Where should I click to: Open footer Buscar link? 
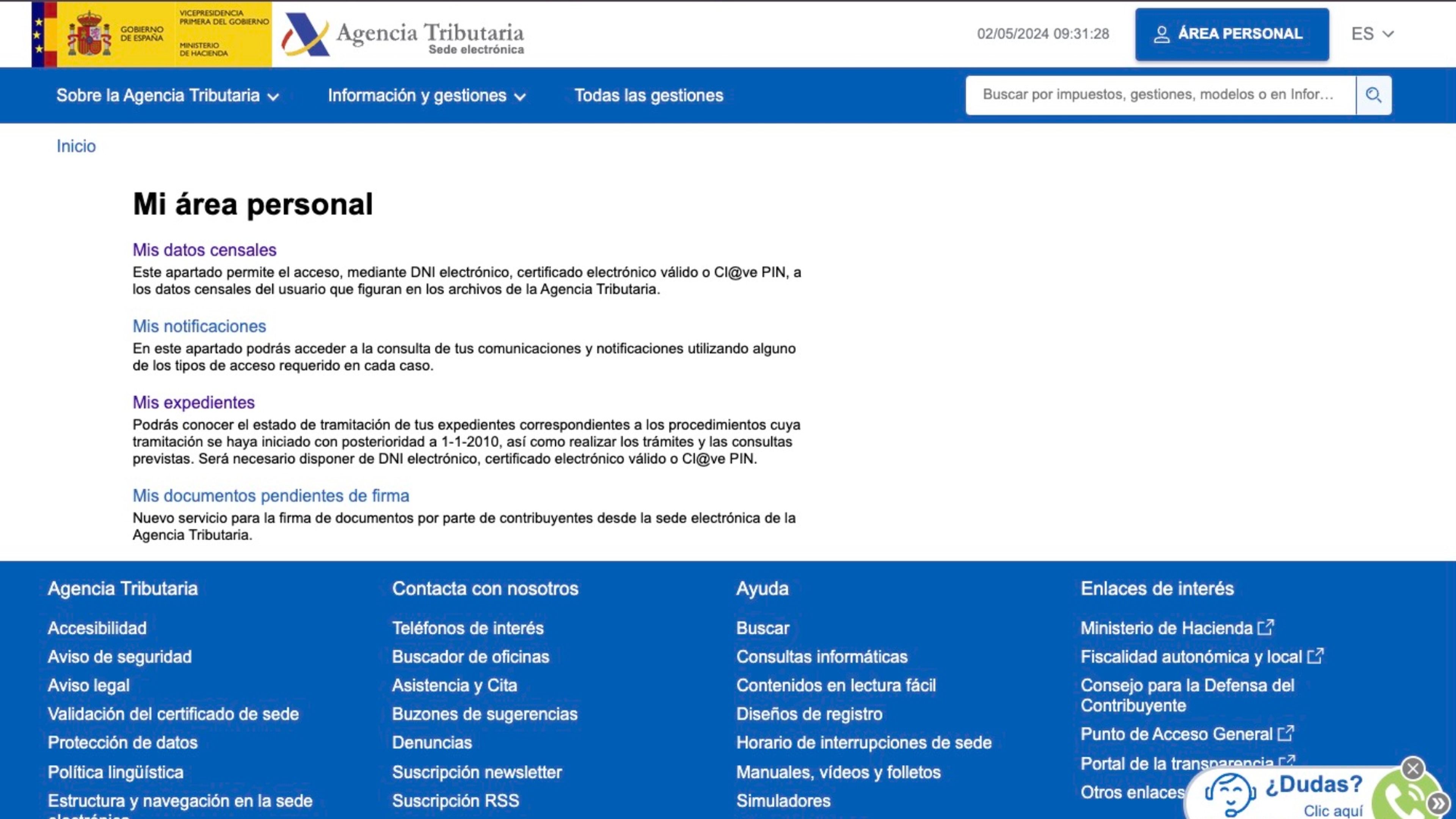[x=763, y=628]
